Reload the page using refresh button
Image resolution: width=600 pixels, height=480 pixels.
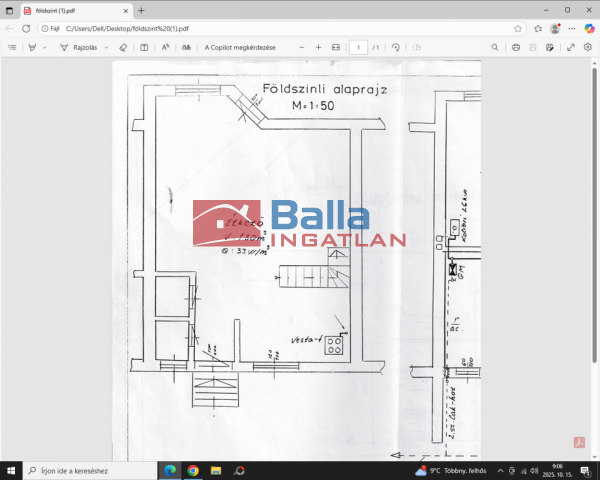tap(27, 28)
